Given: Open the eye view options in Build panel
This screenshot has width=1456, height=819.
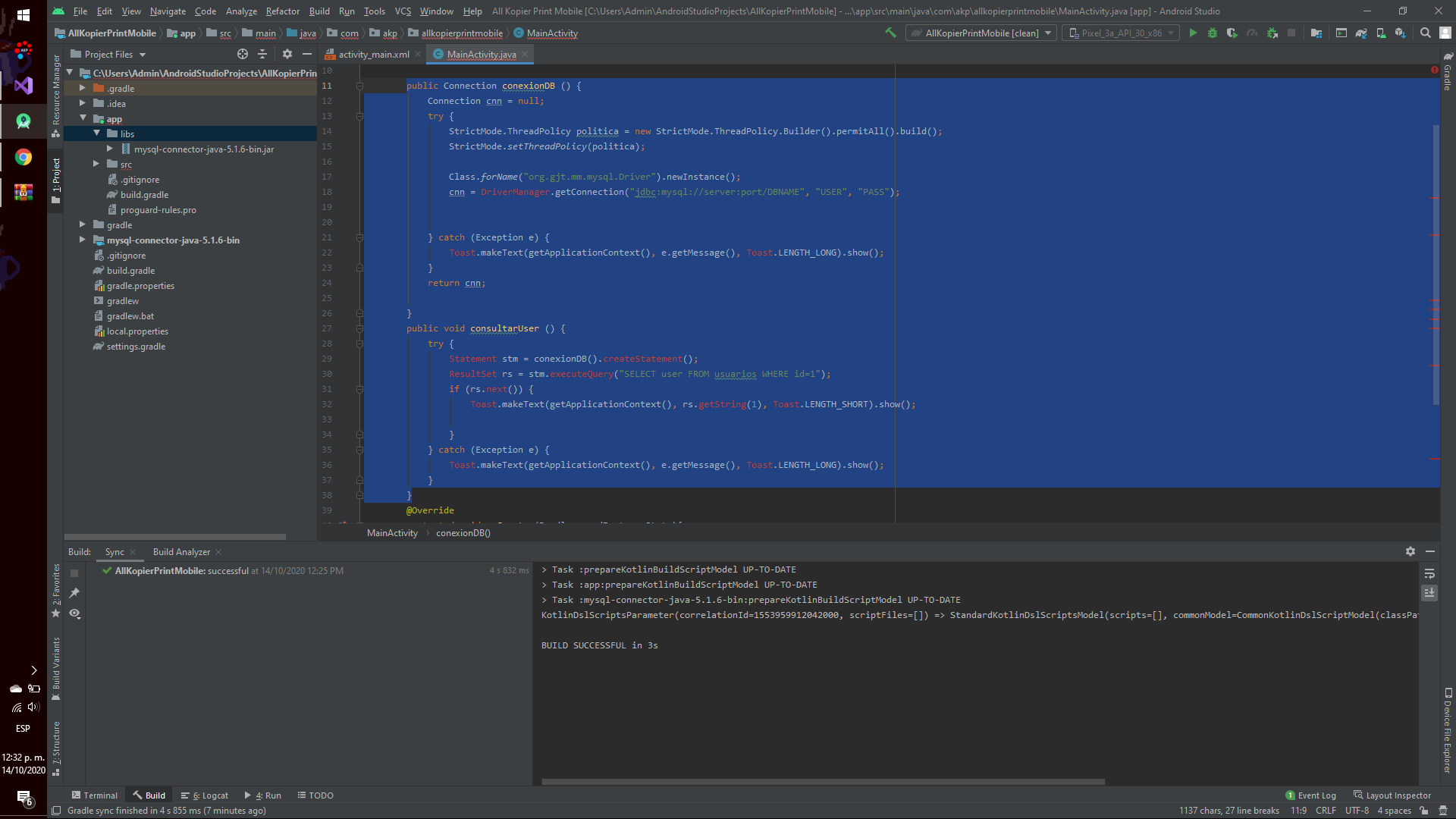Looking at the screenshot, I should 74,613.
